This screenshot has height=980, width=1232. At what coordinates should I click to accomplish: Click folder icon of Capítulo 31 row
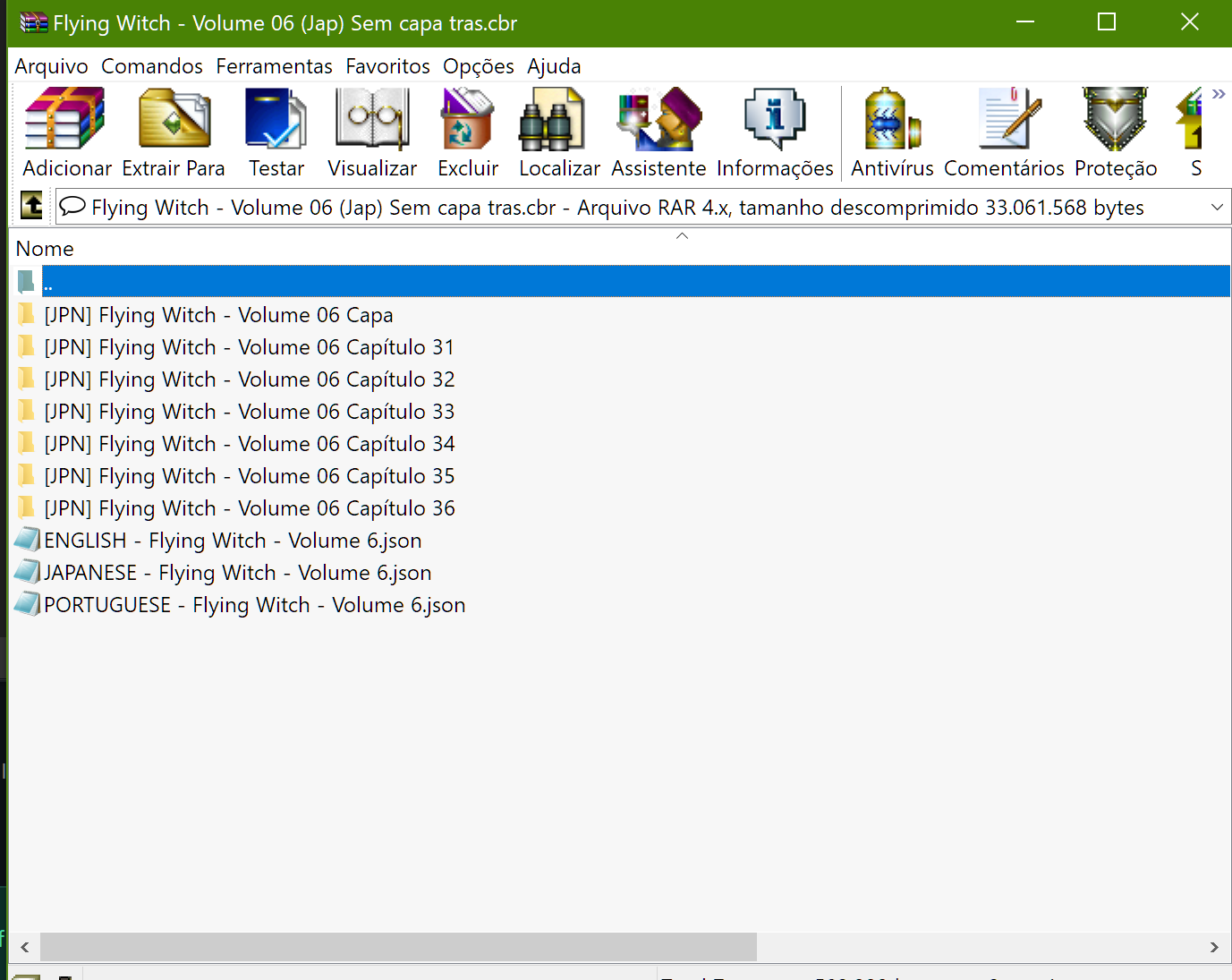[x=27, y=346]
